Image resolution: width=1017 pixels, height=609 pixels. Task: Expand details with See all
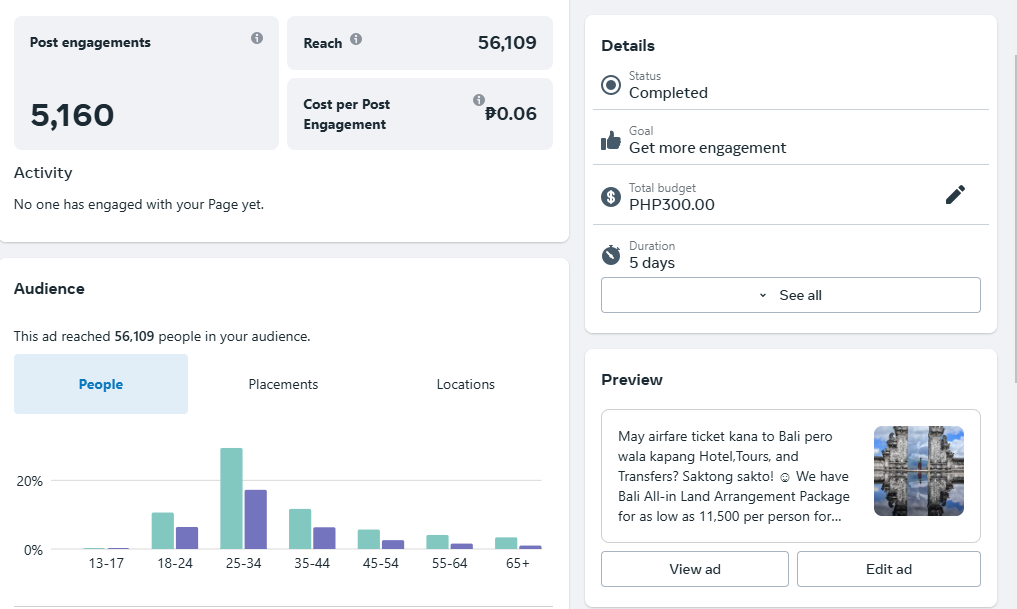pos(790,295)
